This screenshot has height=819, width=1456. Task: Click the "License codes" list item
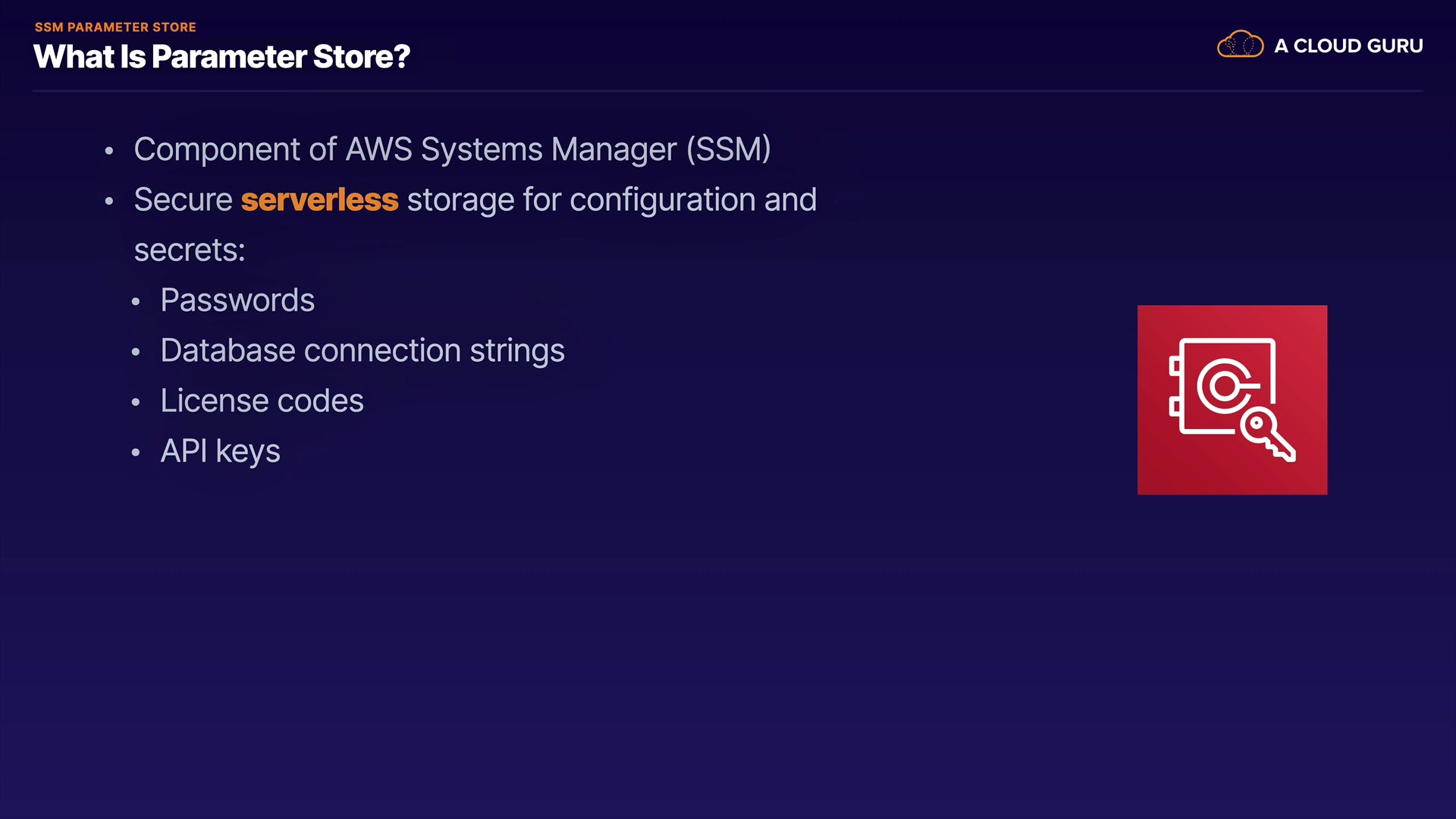point(262,401)
